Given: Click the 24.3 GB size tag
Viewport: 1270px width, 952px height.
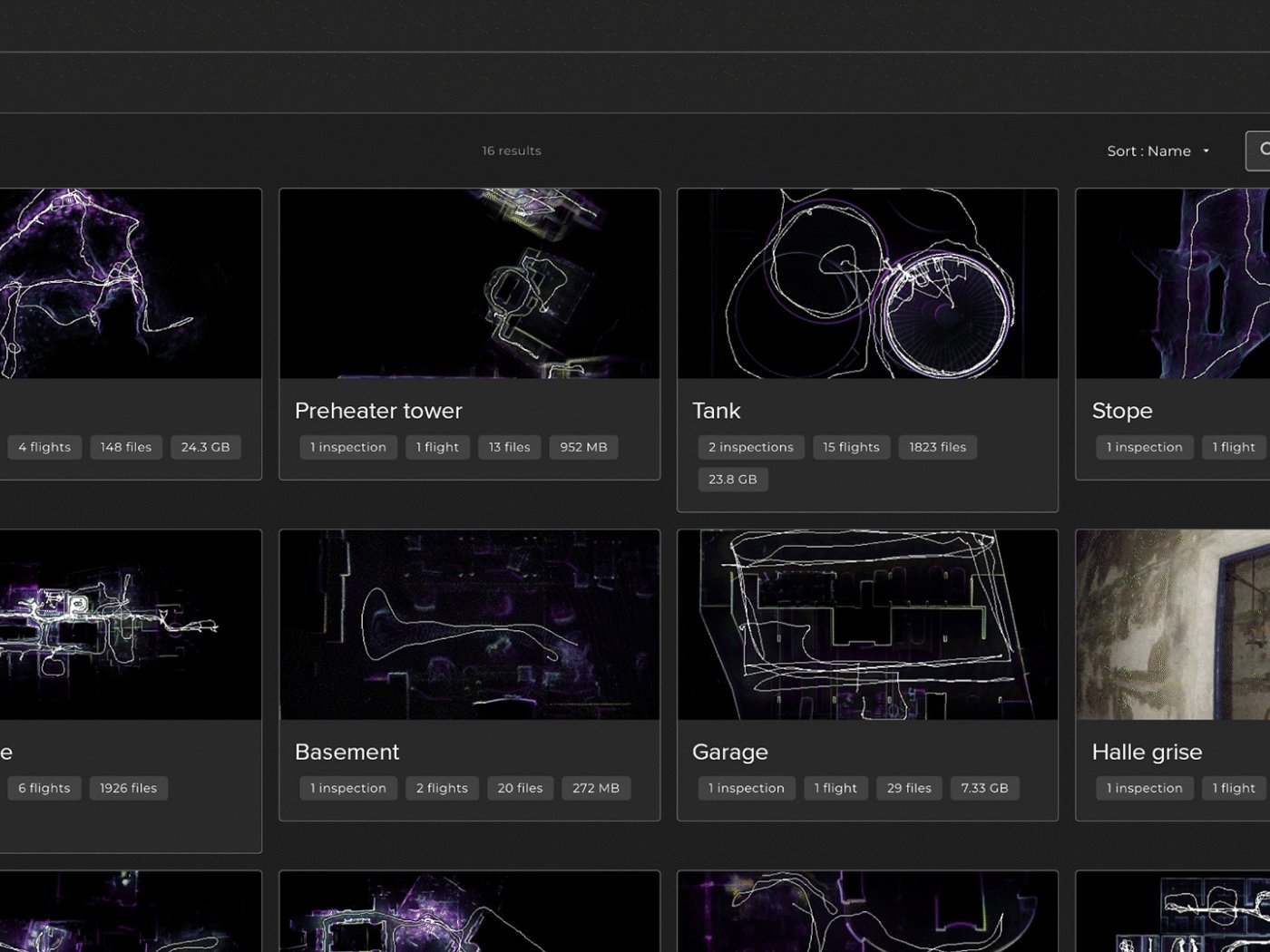Looking at the screenshot, I should click(x=205, y=447).
